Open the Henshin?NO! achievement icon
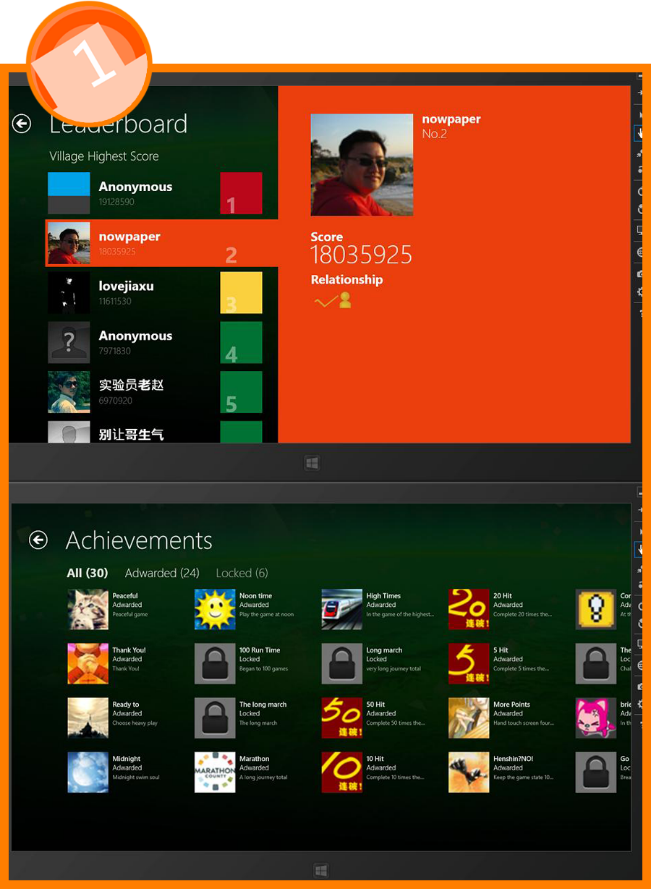This screenshot has width=651, height=889. [469, 772]
